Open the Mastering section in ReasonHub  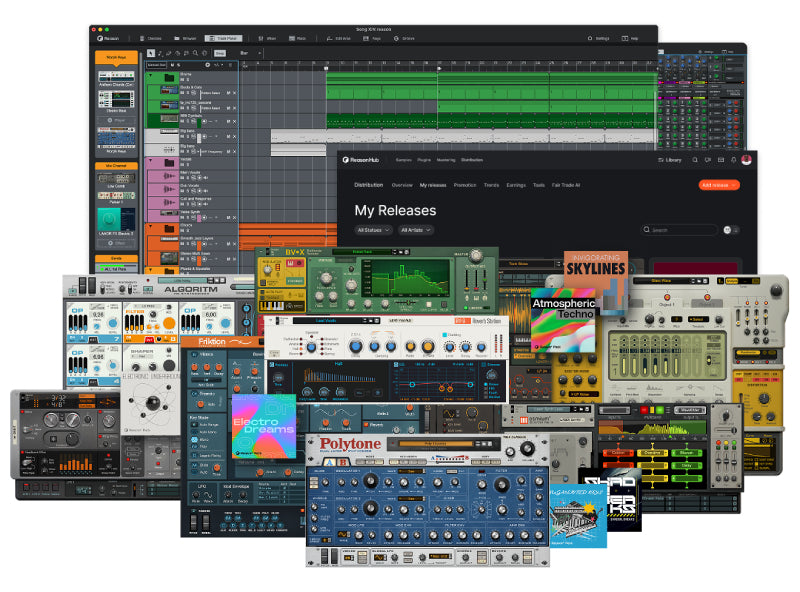(446, 160)
